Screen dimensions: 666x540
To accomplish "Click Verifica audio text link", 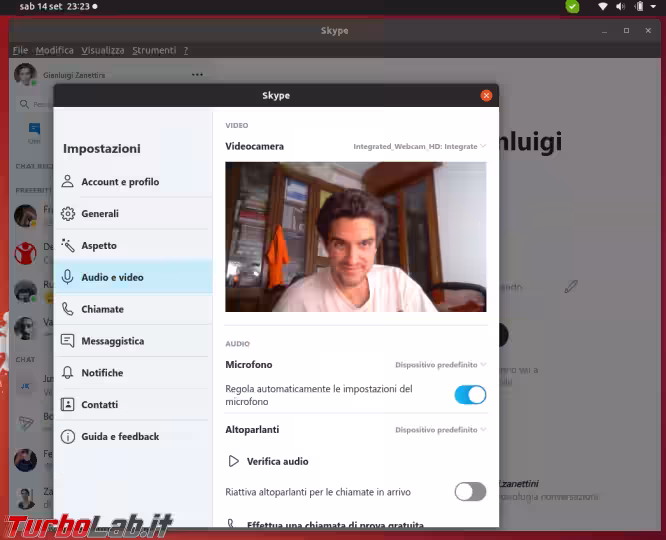I will tap(278, 461).
